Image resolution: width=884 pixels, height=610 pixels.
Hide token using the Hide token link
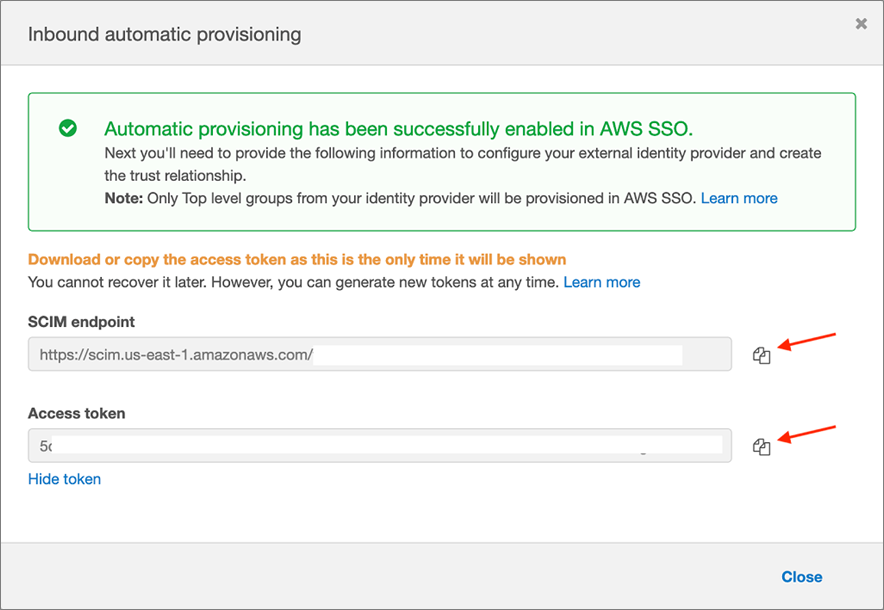(64, 479)
